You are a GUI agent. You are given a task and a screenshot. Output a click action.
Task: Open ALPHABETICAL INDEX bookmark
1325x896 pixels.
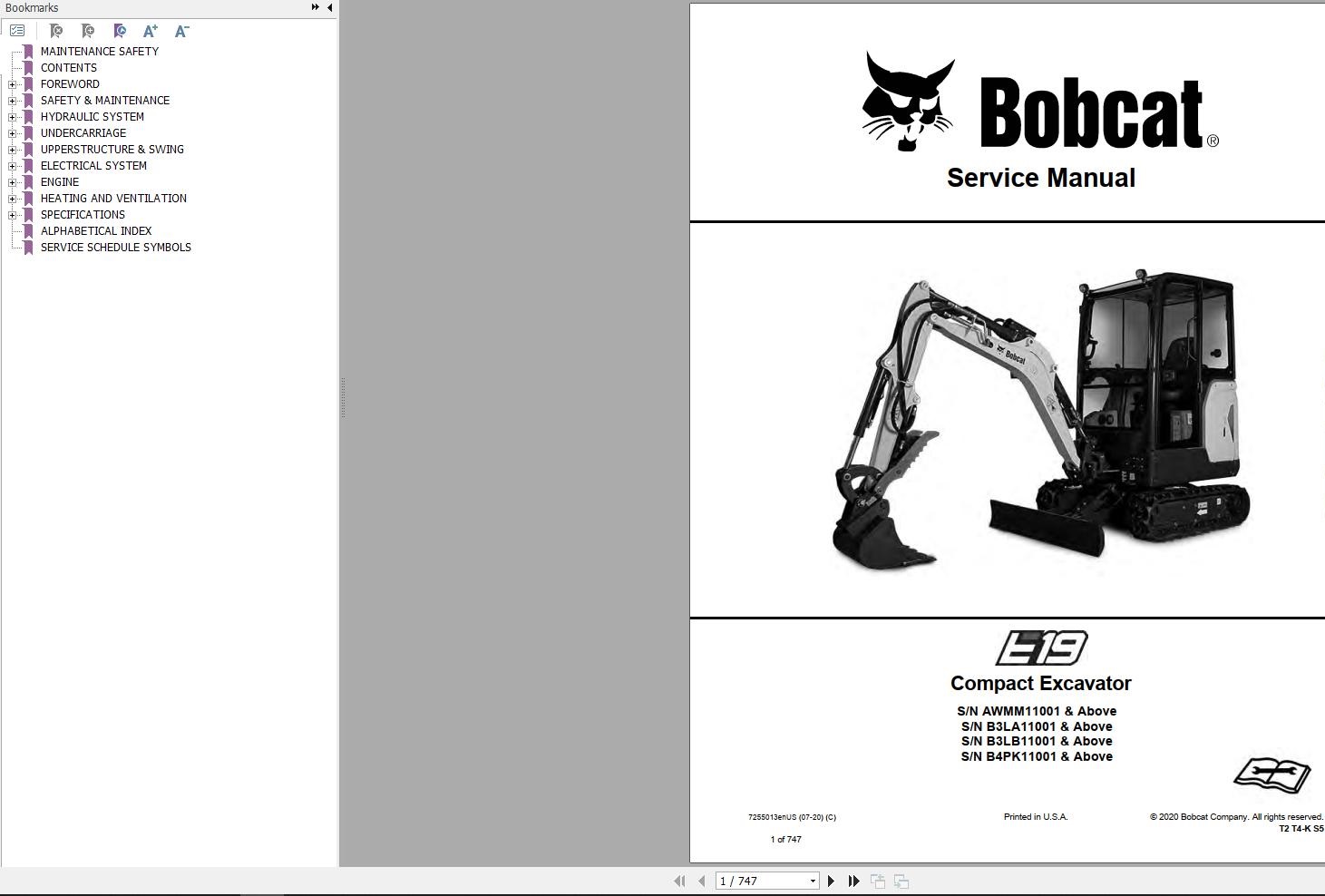[96, 231]
